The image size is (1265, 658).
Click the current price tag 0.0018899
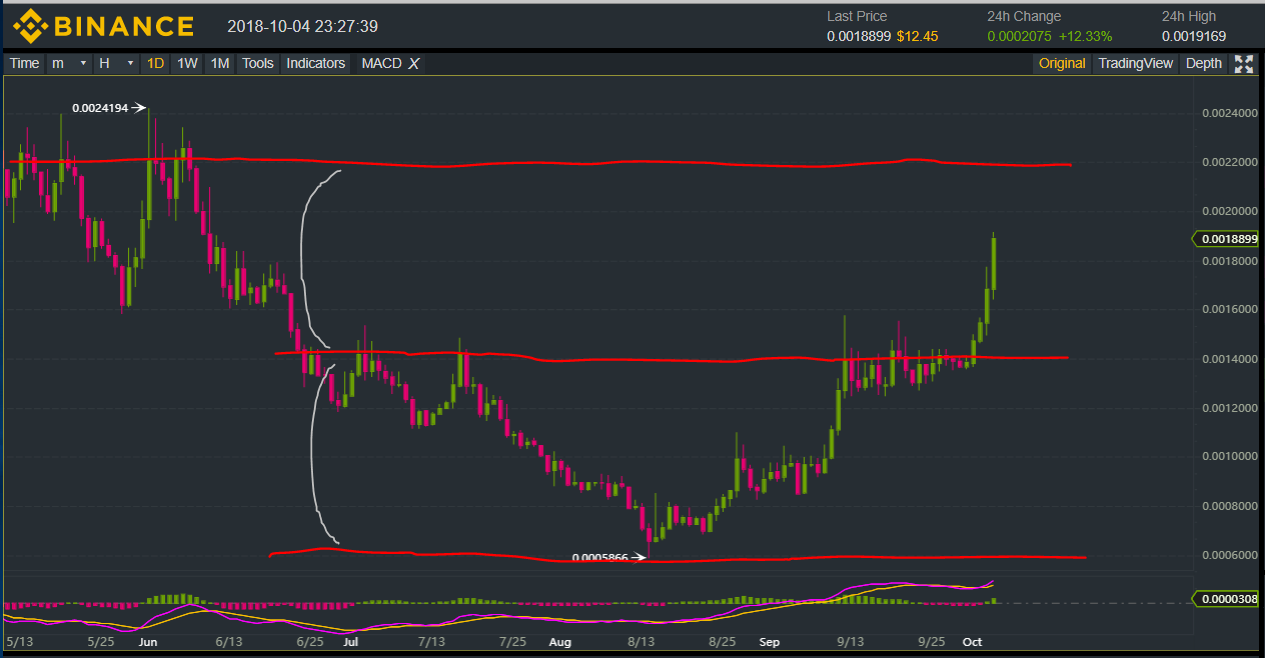(x=1229, y=239)
